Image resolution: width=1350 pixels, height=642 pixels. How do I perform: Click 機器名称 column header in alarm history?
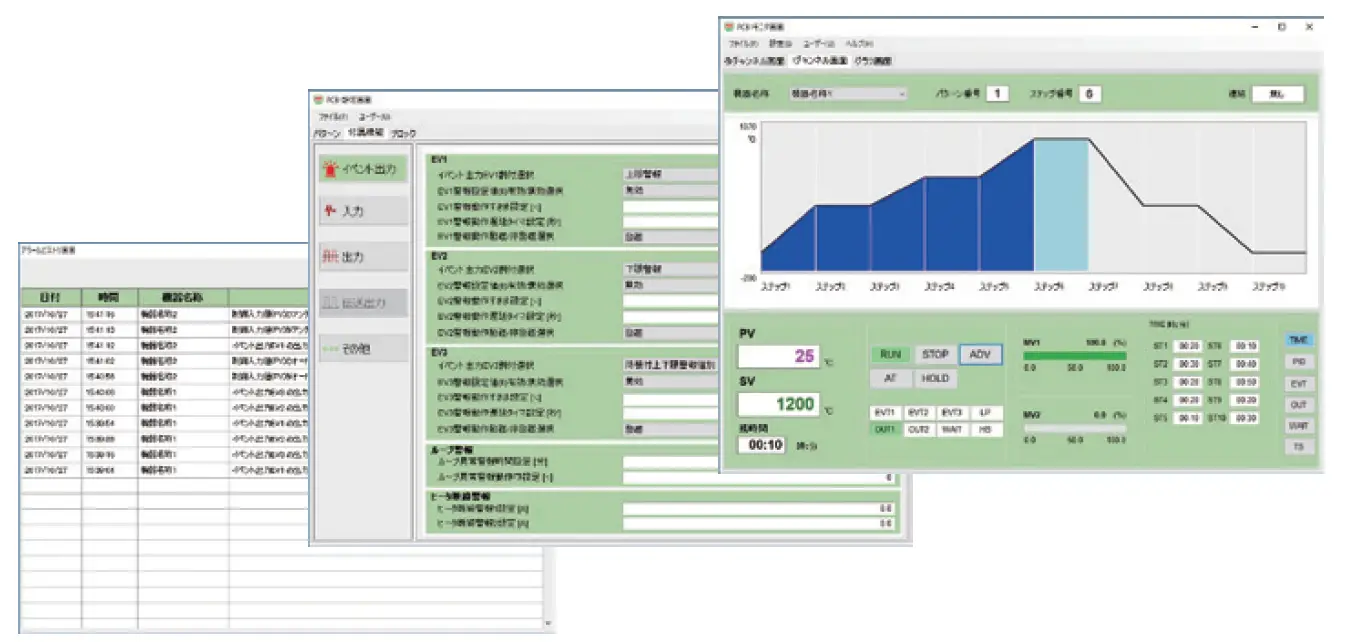(x=183, y=297)
